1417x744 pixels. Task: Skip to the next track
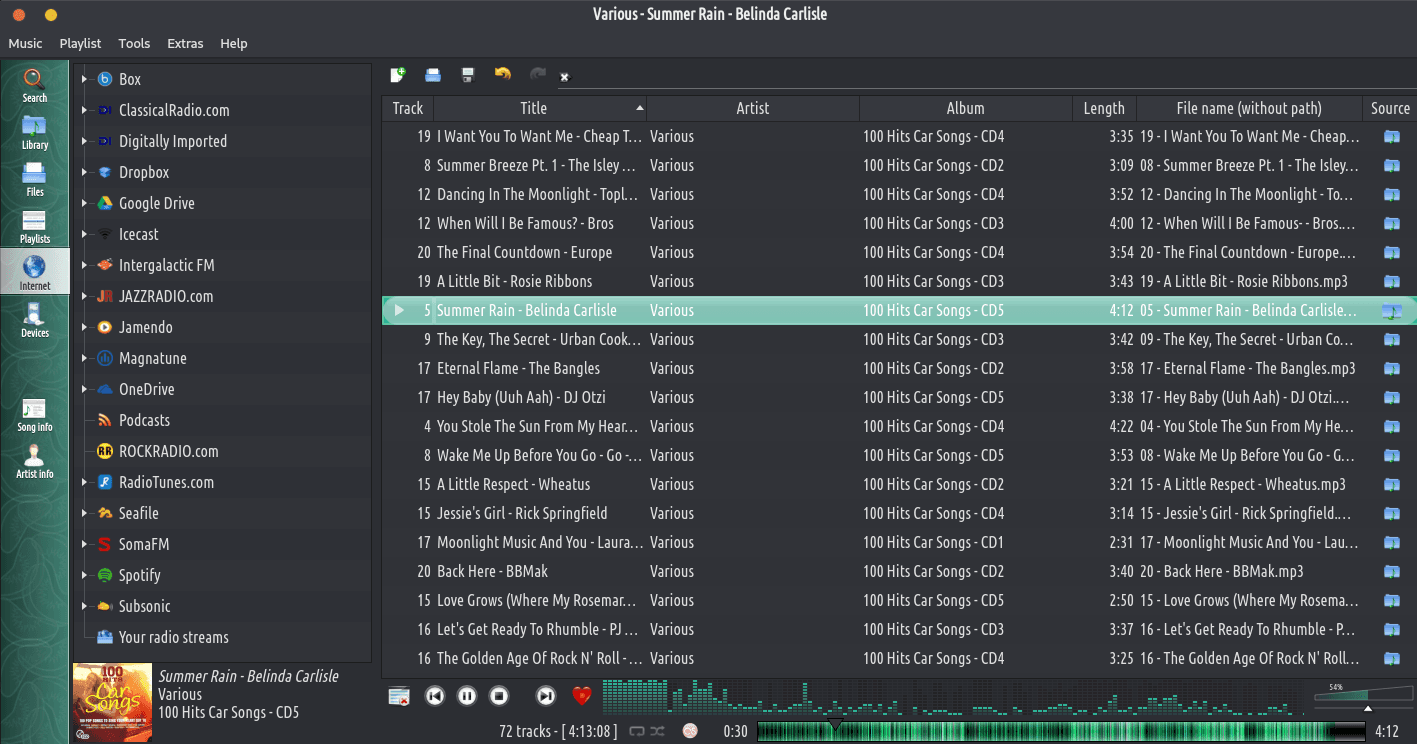point(545,696)
